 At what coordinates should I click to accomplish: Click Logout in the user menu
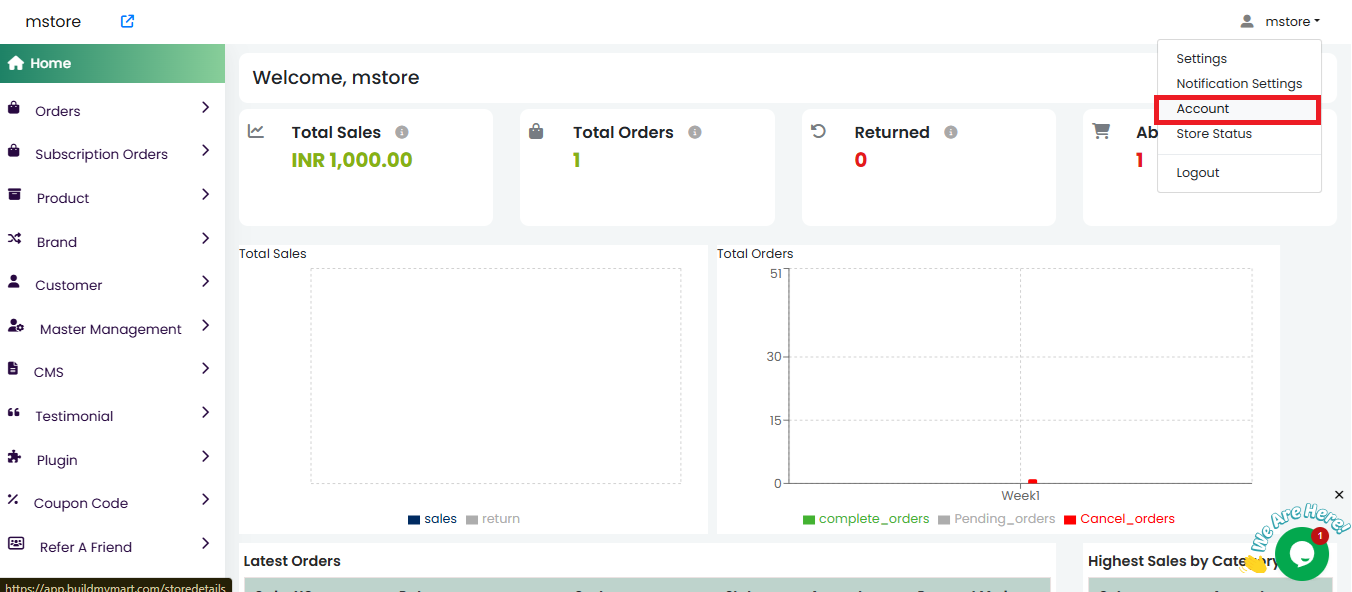click(1198, 173)
